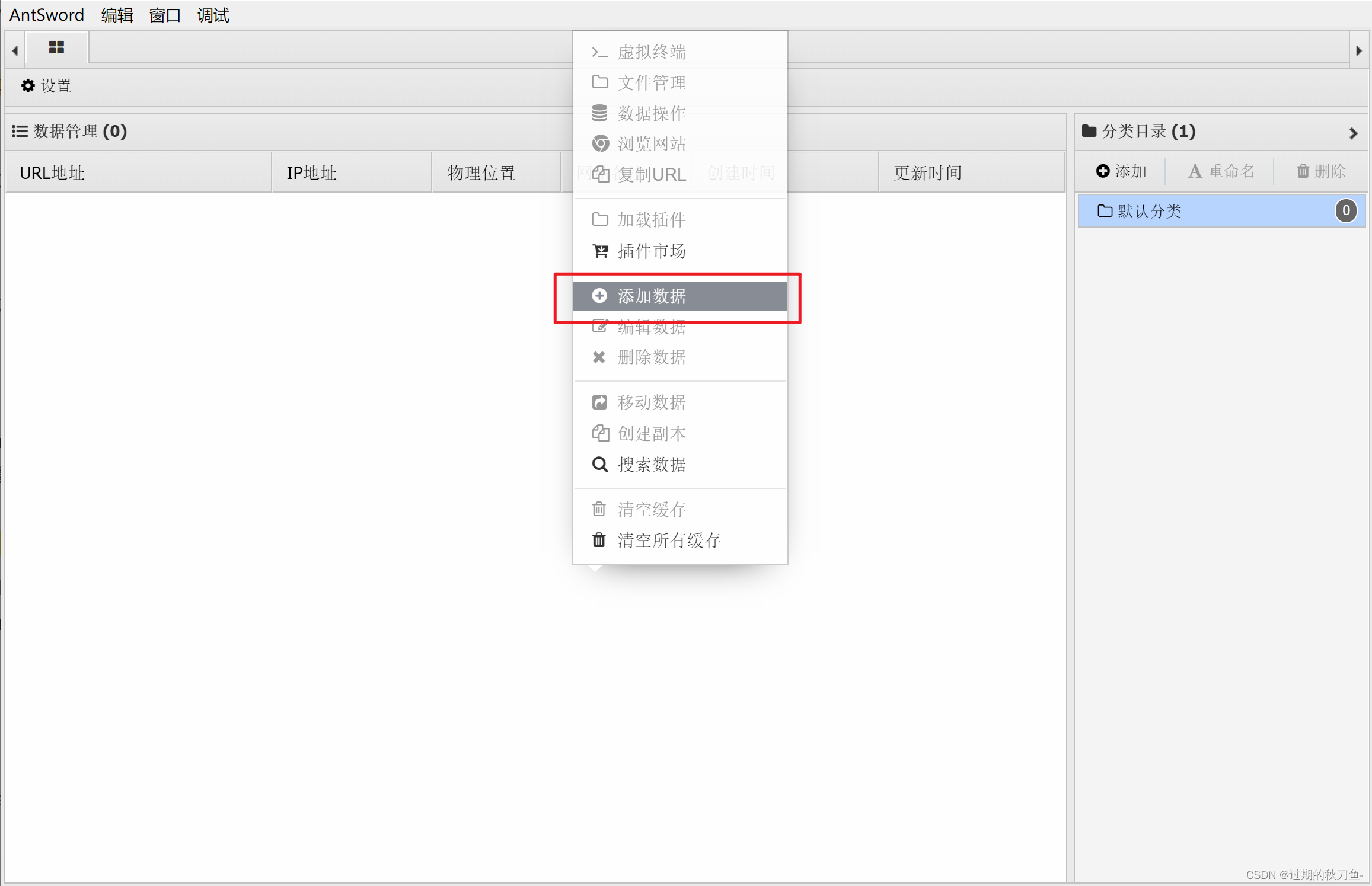The image size is (1372, 886).
Task: Select 清空缓存 in the context menu
Action: [680, 509]
